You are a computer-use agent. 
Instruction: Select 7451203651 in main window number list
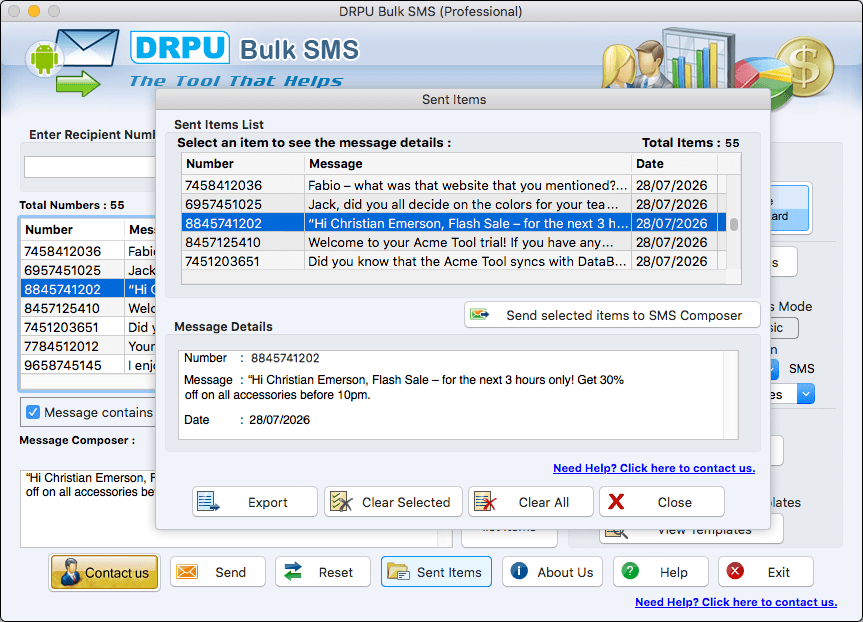click(88, 327)
